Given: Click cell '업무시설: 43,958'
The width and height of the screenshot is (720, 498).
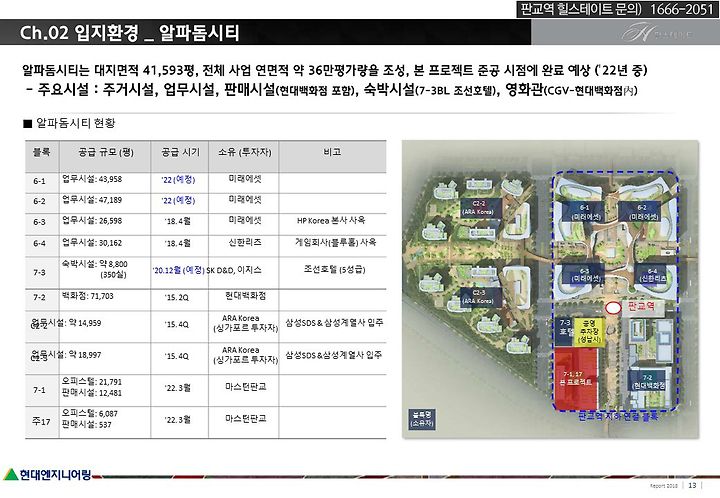Looking at the screenshot, I should (x=92, y=179).
